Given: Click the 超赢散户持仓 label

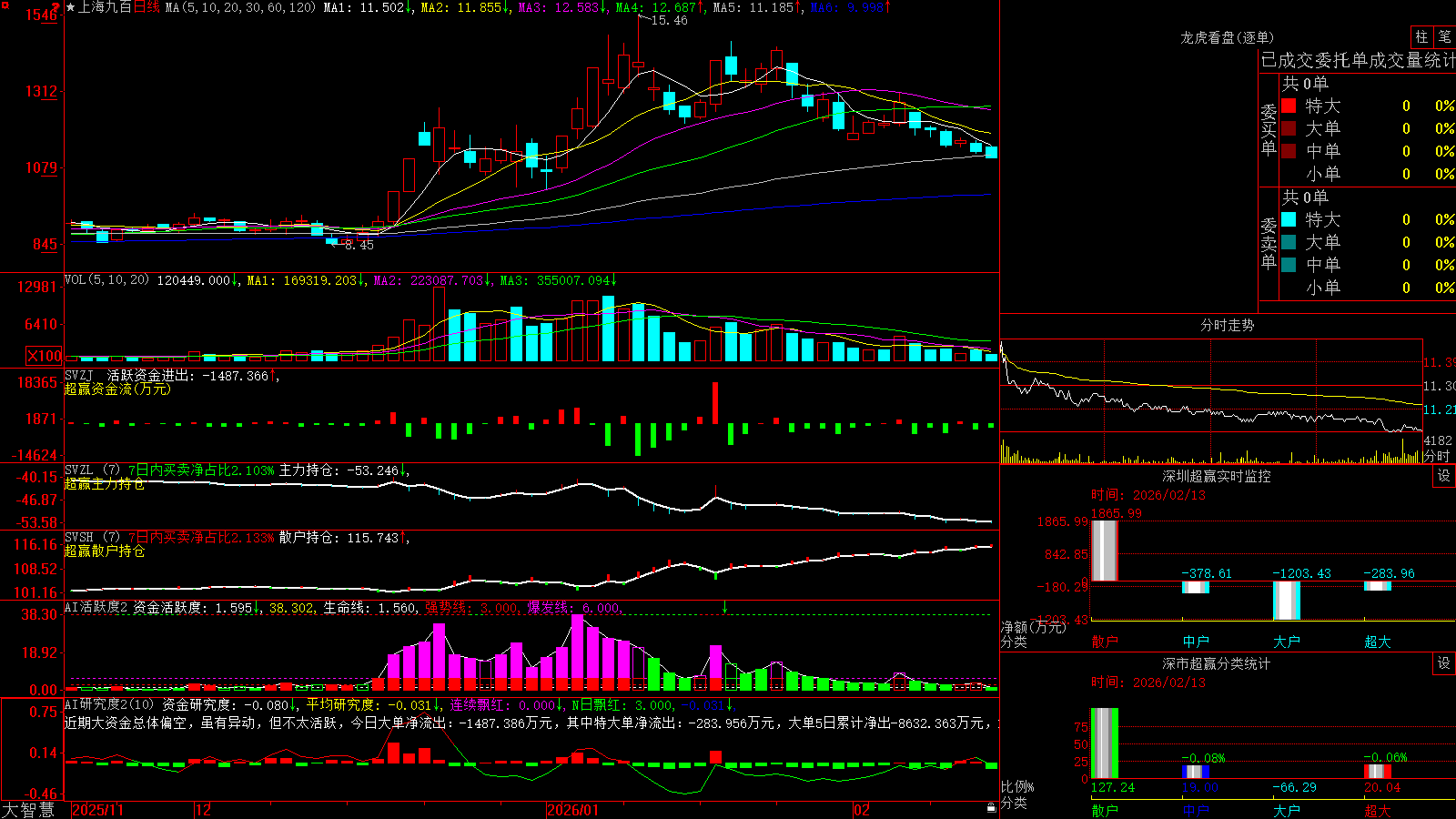Looking at the screenshot, I should click(x=105, y=551).
